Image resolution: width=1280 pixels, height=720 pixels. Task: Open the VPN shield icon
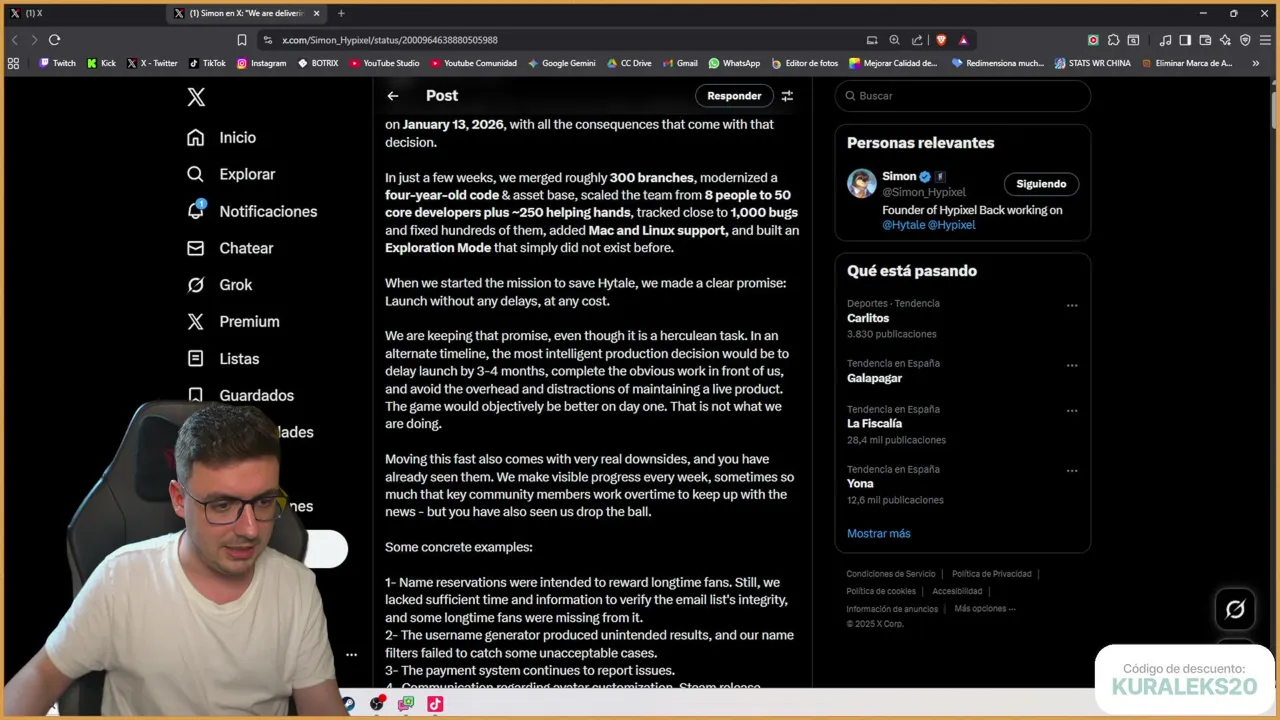coord(1245,40)
